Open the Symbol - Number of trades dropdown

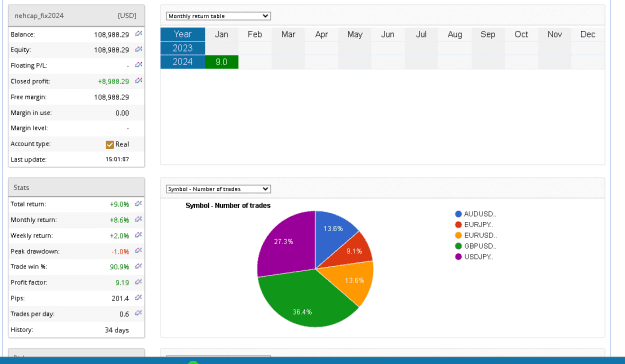click(x=218, y=189)
